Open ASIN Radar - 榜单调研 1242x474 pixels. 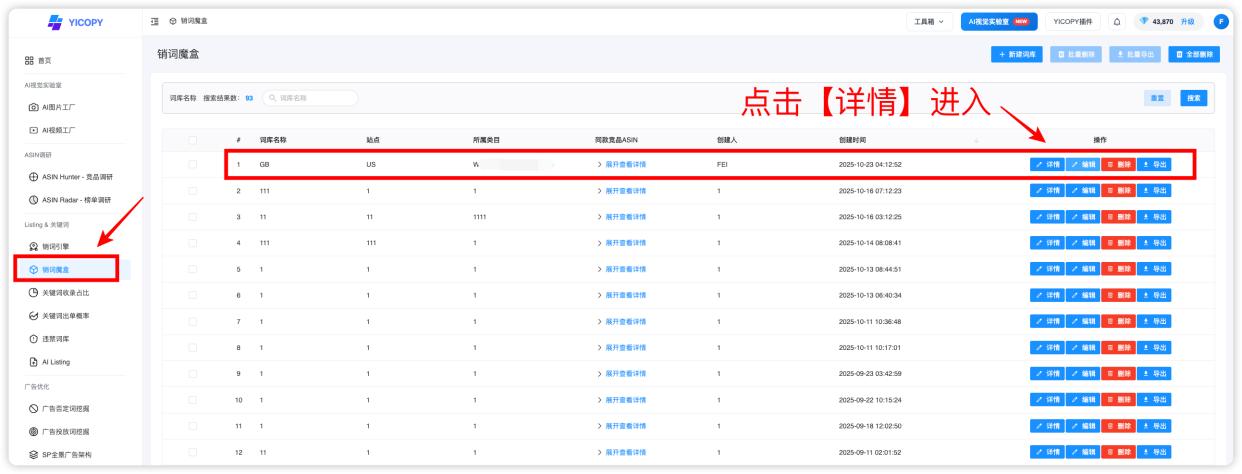tap(71, 200)
